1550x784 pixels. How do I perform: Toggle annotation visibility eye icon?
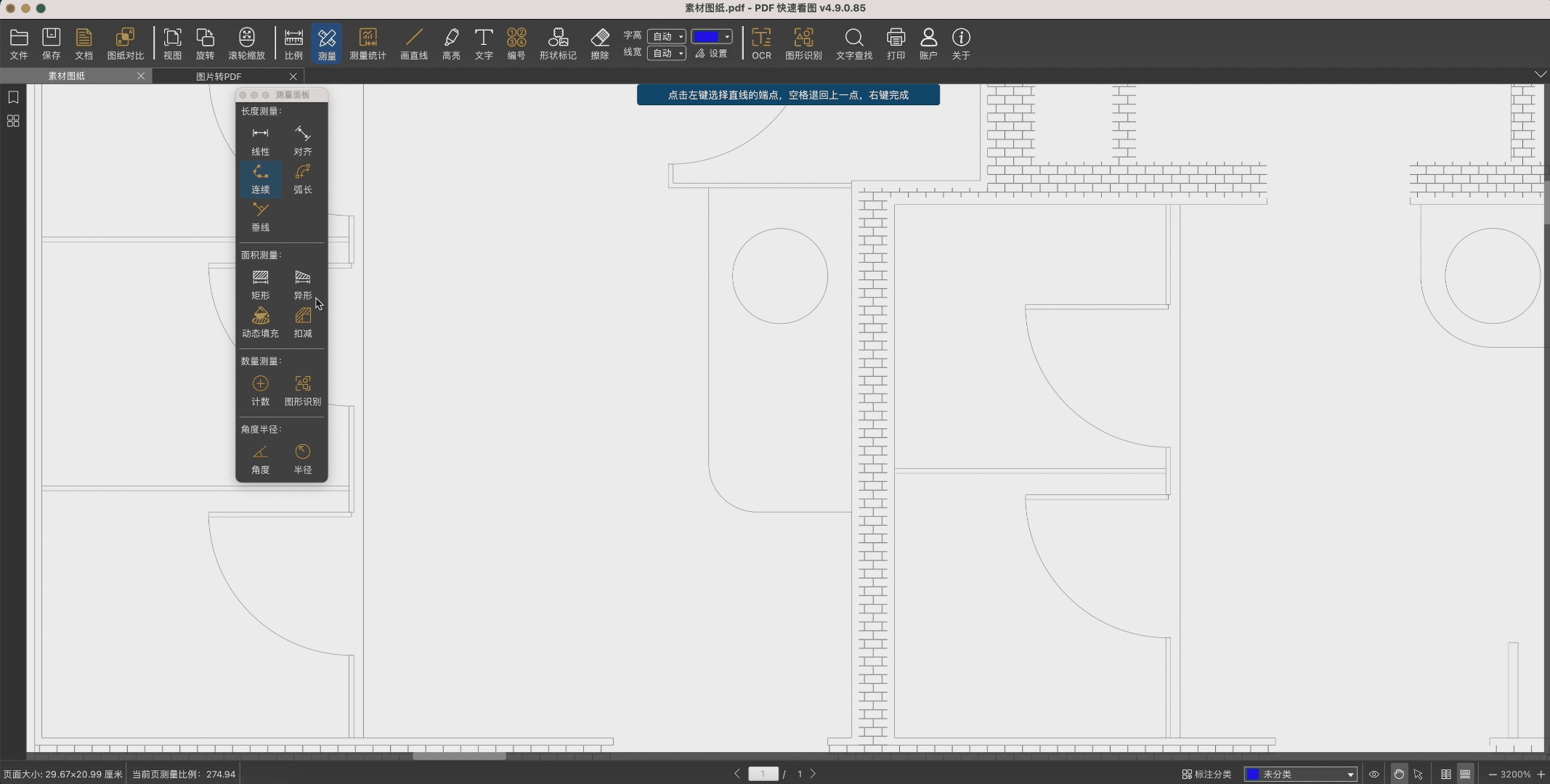tap(1374, 774)
